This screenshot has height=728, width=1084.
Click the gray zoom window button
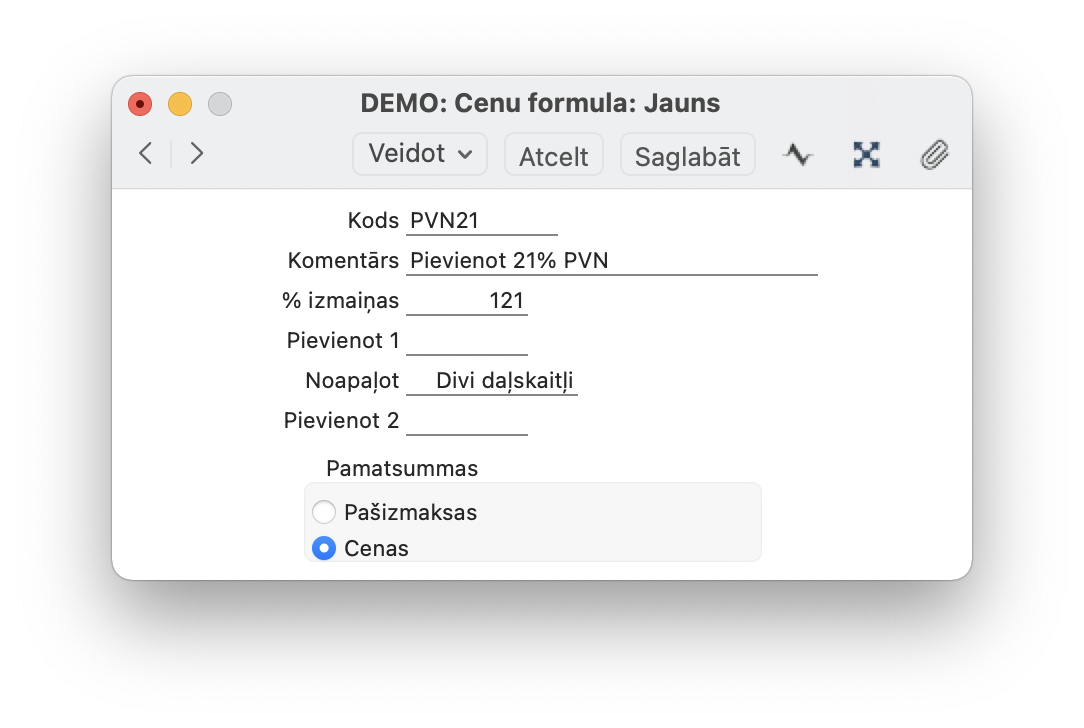click(219, 103)
